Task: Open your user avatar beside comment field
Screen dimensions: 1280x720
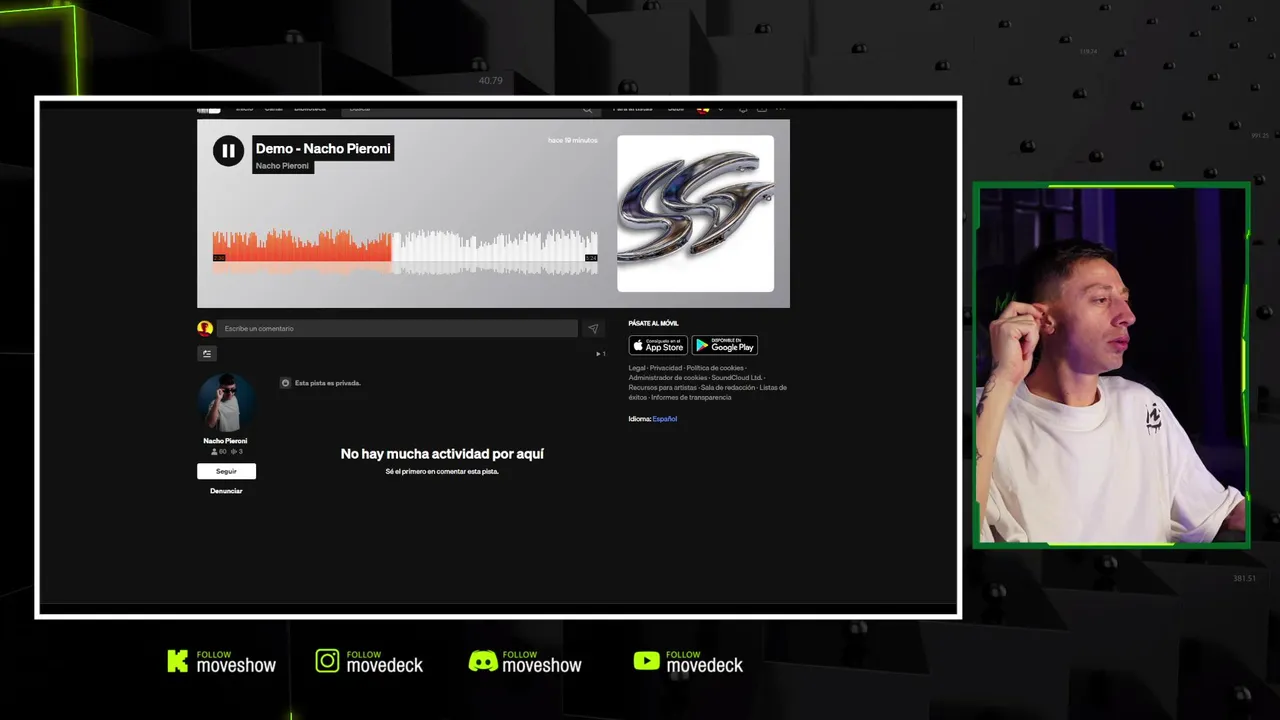Action: coord(205,328)
